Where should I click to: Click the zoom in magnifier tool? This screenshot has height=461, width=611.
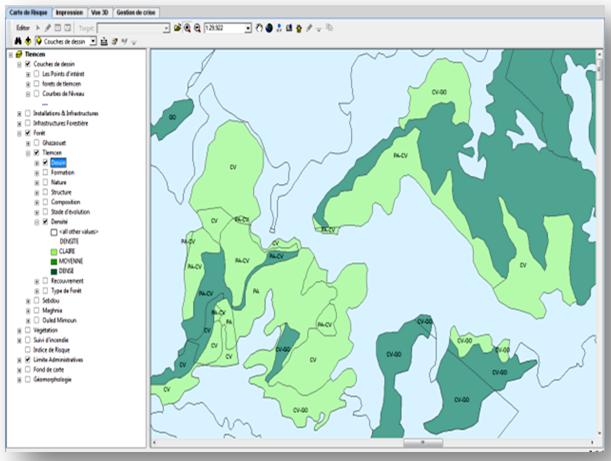pyautogui.click(x=186, y=28)
